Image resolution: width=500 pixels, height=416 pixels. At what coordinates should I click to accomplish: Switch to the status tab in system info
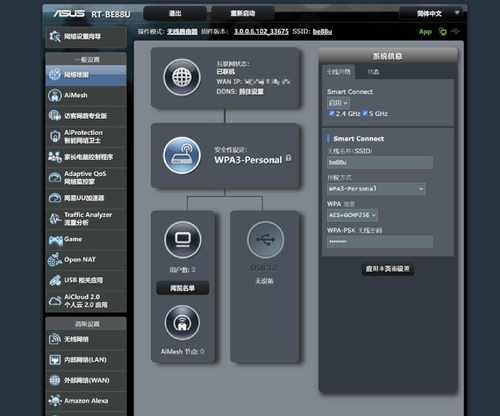point(373,72)
